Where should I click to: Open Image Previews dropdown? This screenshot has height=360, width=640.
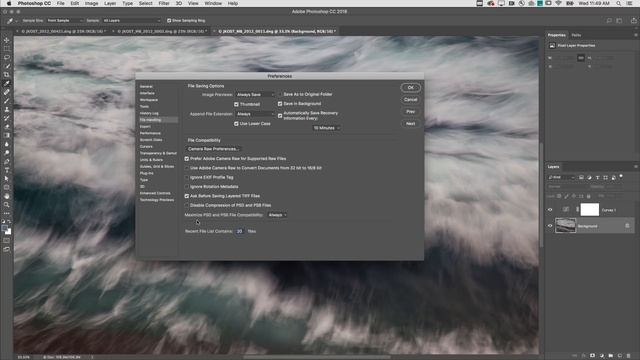[255, 94]
